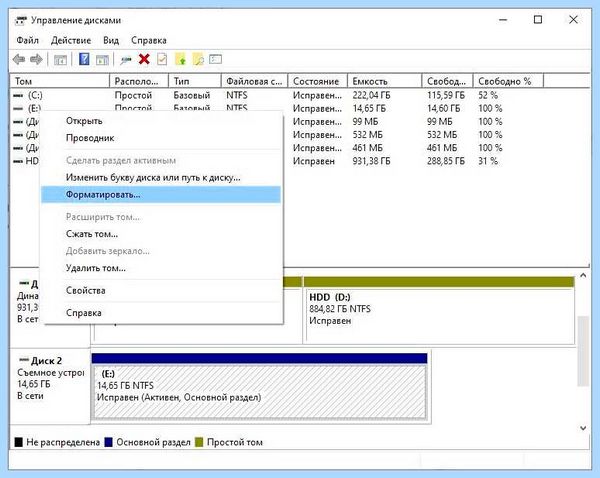Click capacity cell 532 МБ
Image resolution: width=600 pixels, height=478 pixels.
coord(367,135)
